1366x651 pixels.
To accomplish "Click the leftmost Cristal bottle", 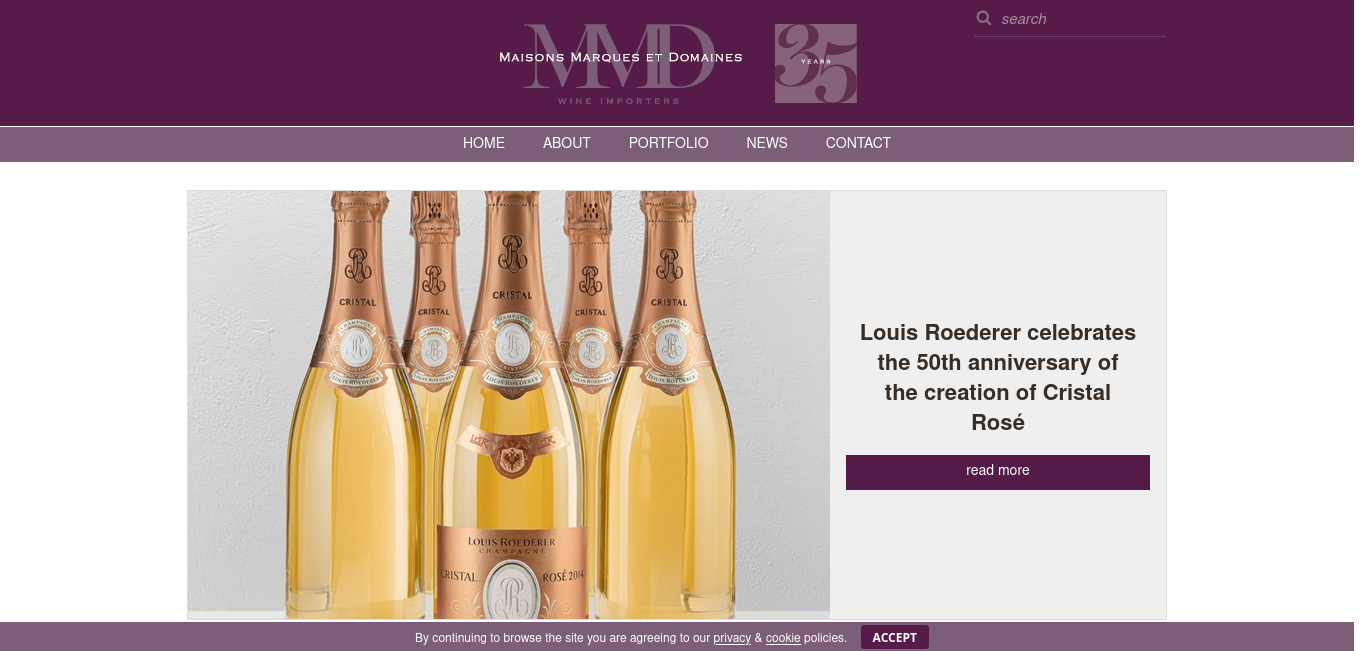I will point(356,405).
